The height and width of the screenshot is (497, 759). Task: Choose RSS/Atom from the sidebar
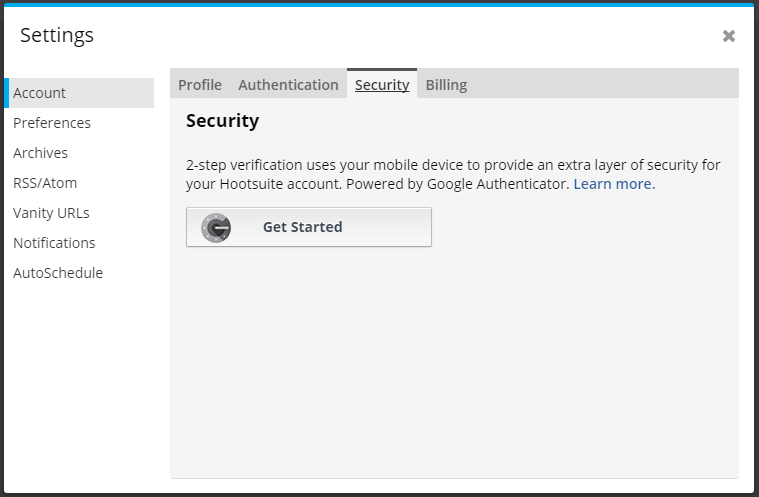(45, 183)
